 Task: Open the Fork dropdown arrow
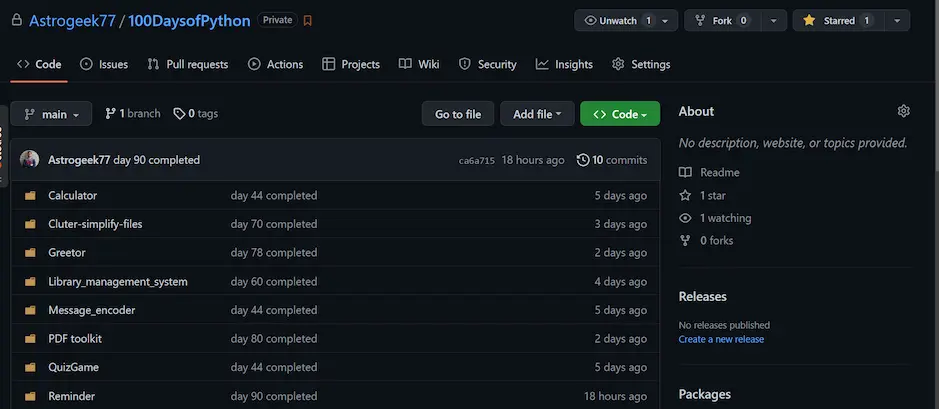tap(774, 20)
